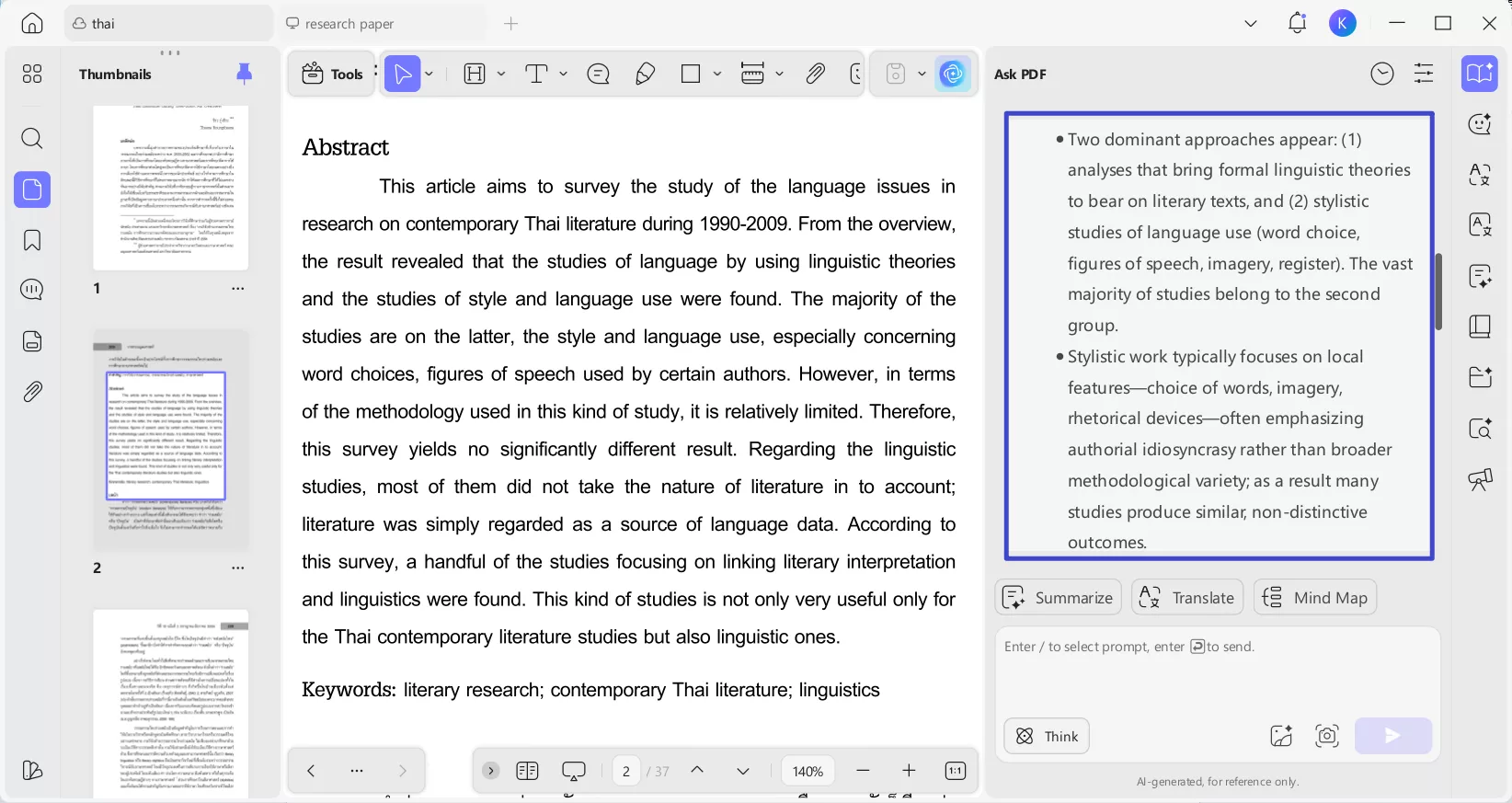The image size is (1512, 803).
Task: Toggle the UPDF AI assistant icon
Action: click(953, 74)
